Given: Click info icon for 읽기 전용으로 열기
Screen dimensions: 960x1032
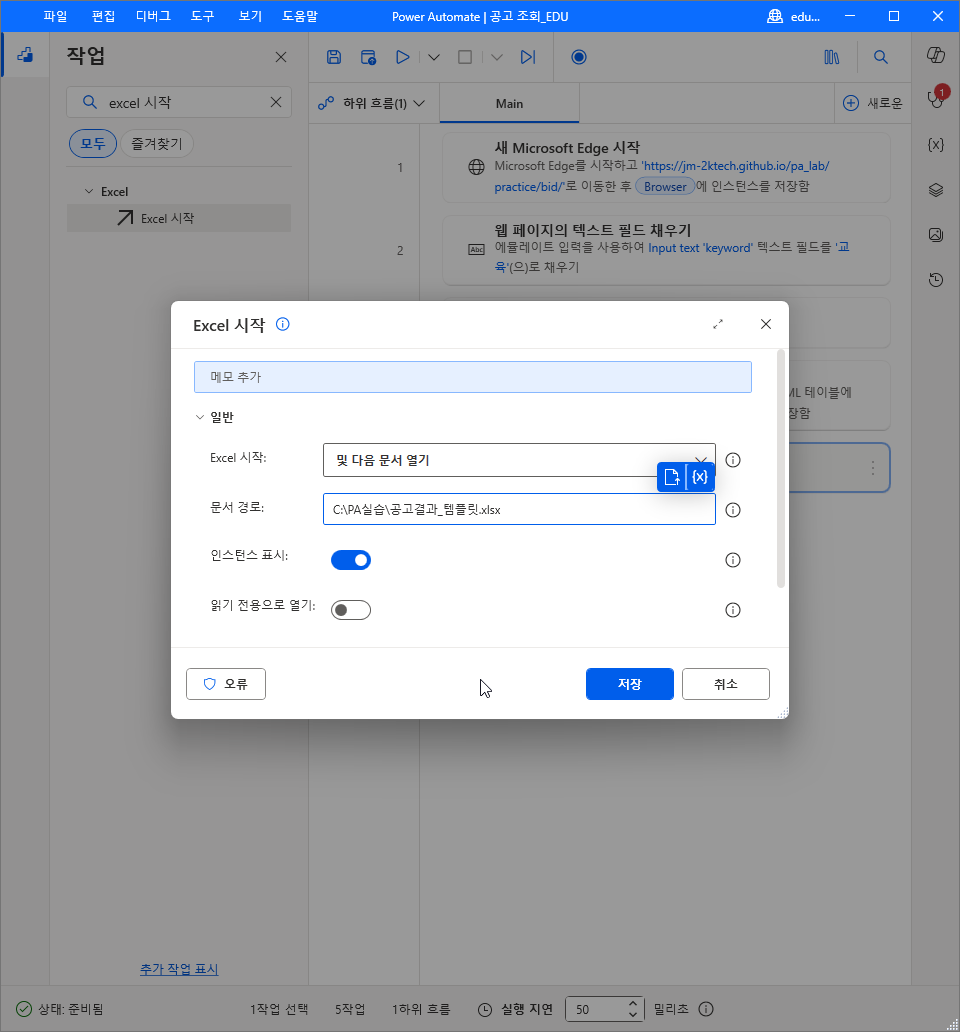Looking at the screenshot, I should pos(732,610).
